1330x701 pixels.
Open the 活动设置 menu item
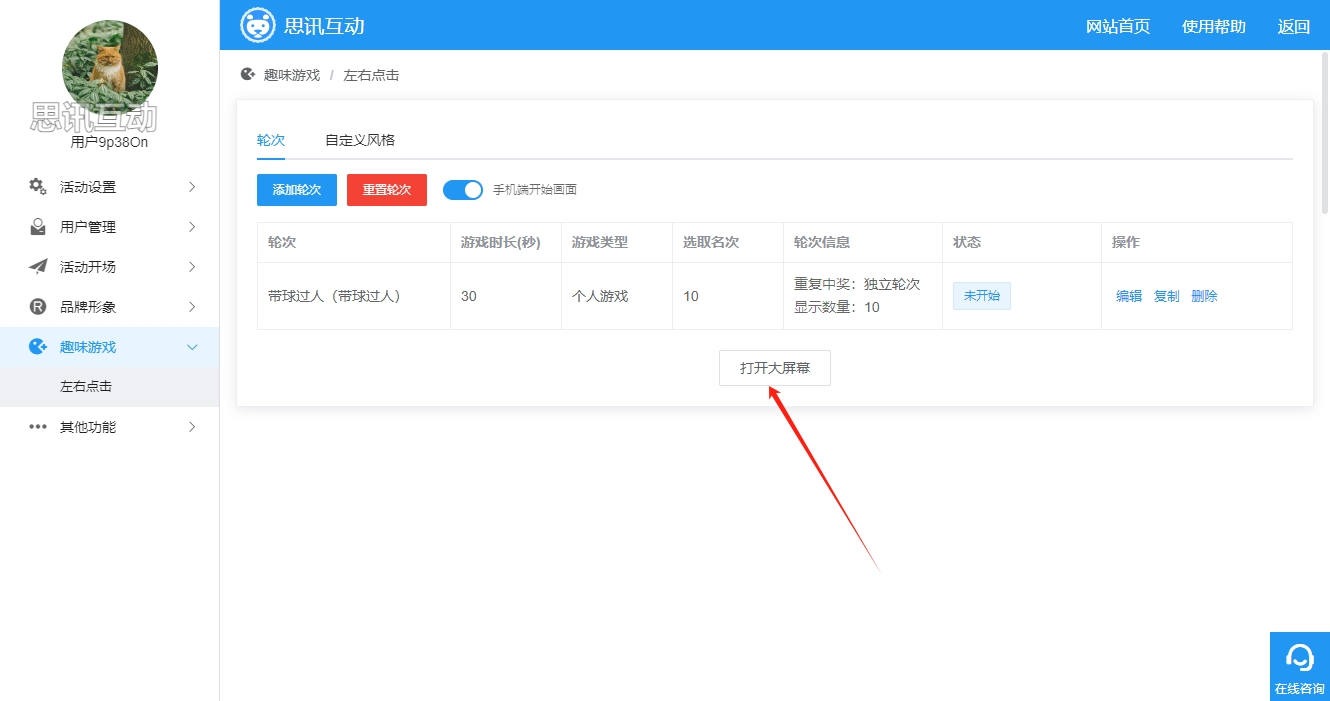coord(110,187)
